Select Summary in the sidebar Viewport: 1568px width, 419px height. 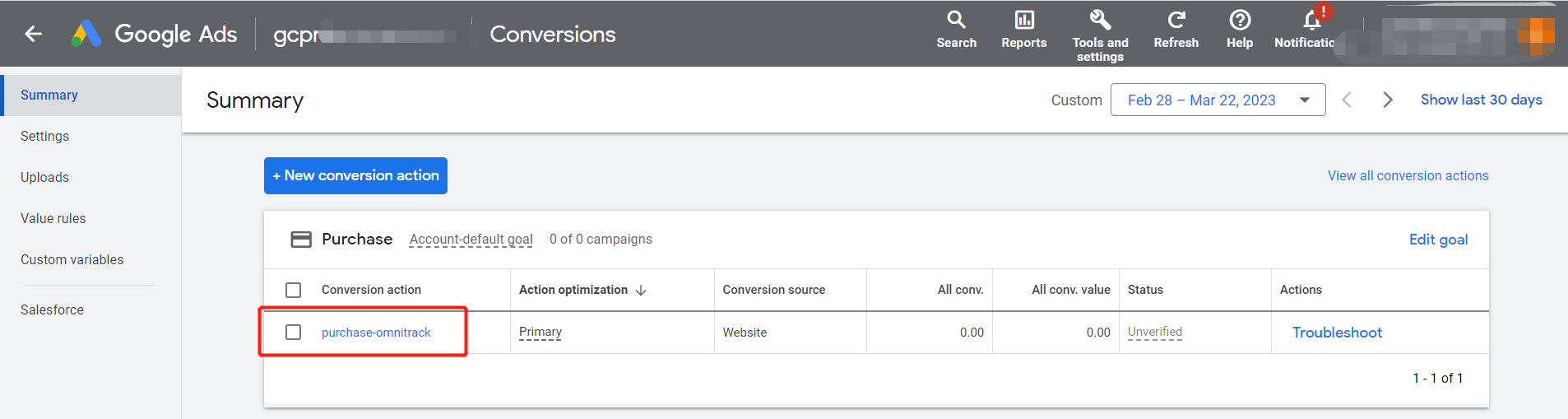[x=90, y=95]
